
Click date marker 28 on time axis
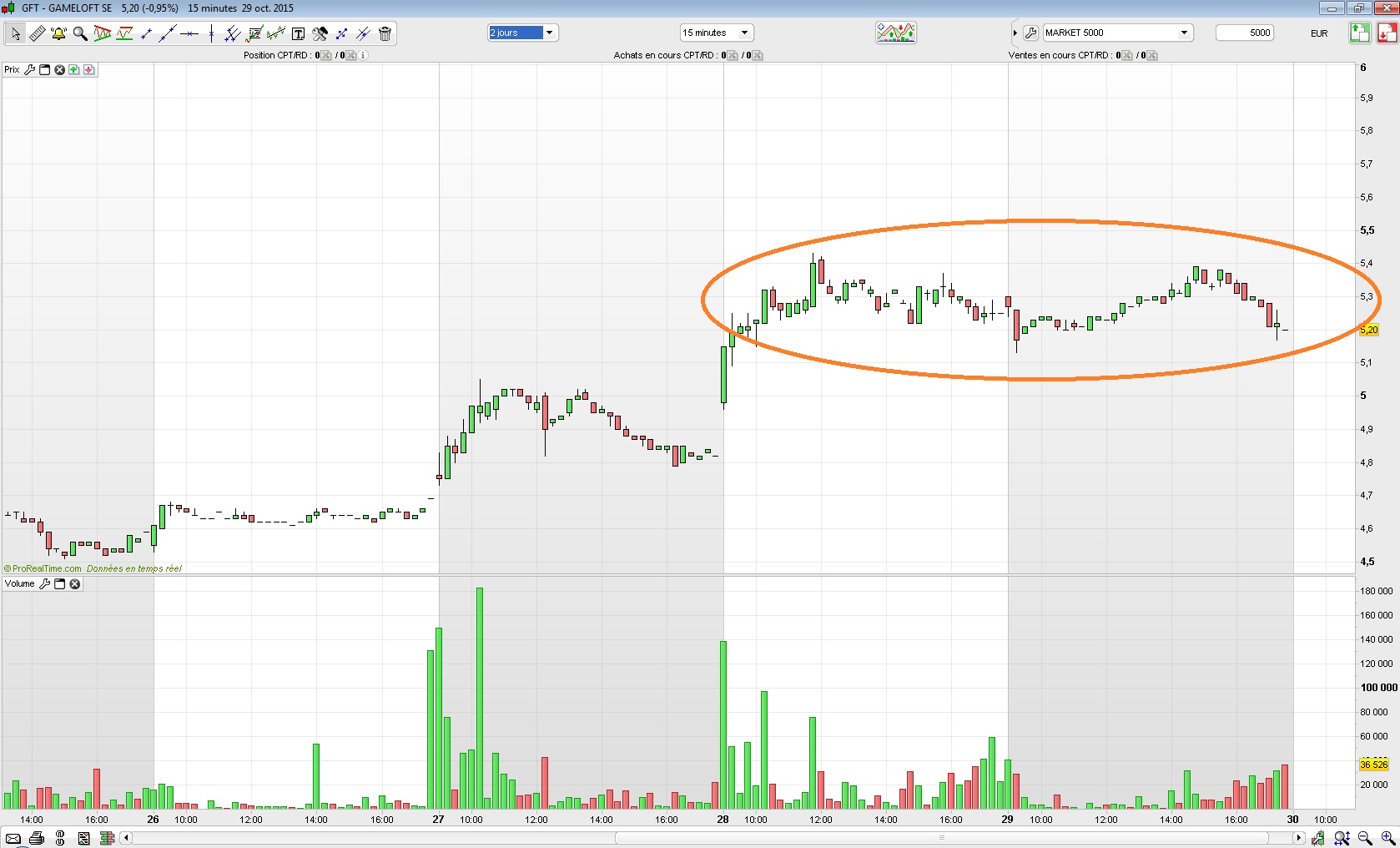click(x=723, y=820)
